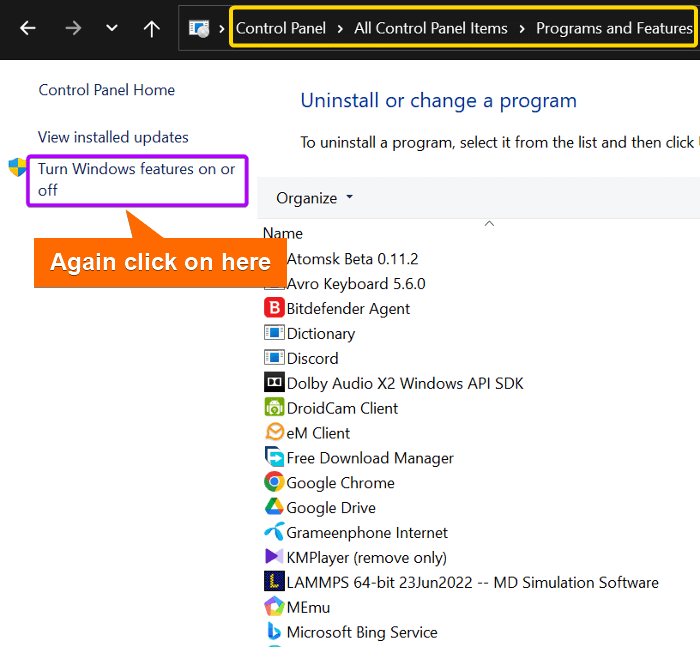This screenshot has width=700, height=647.
Task: Open the Organize dropdown menu
Action: pyautogui.click(x=314, y=198)
